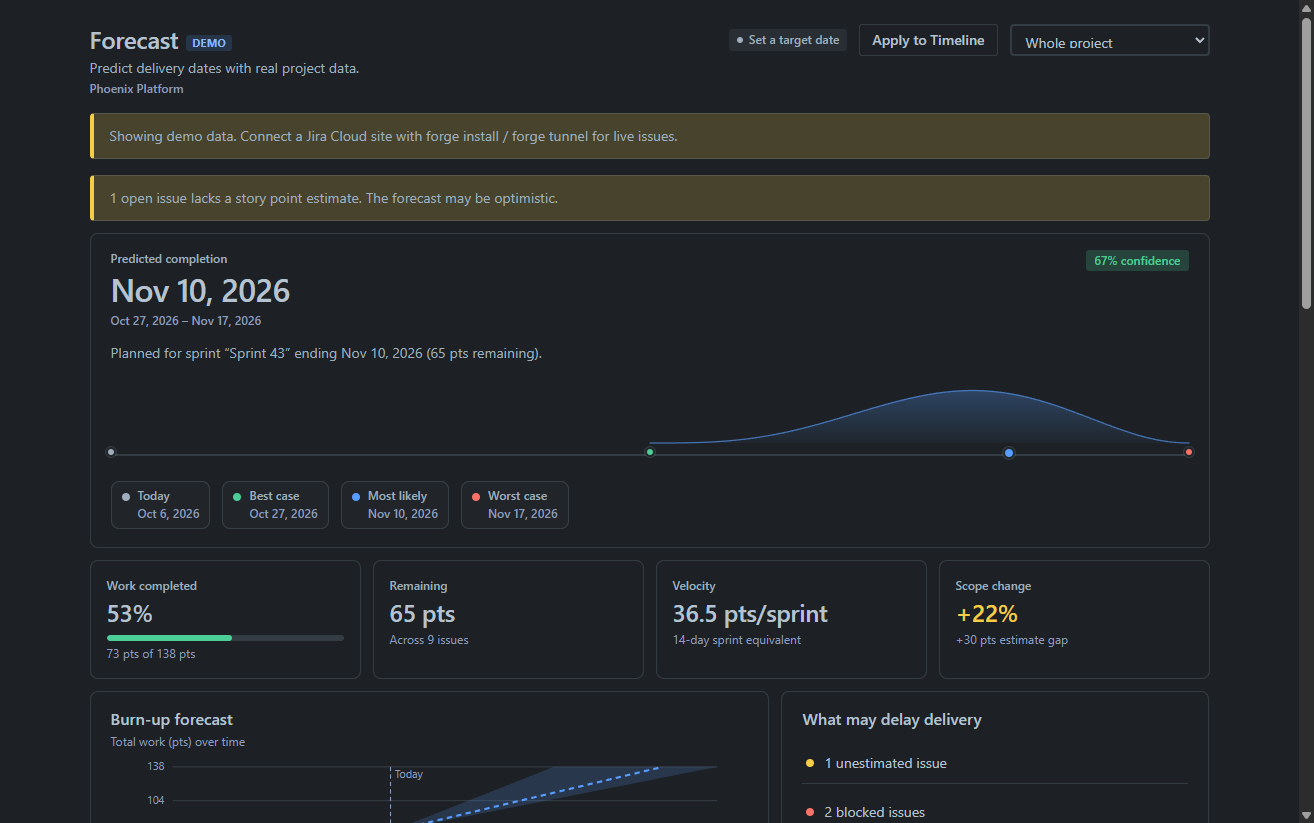Click the yellow dot beside unestimated issue
The width and height of the screenshot is (1314, 823).
tap(809, 763)
